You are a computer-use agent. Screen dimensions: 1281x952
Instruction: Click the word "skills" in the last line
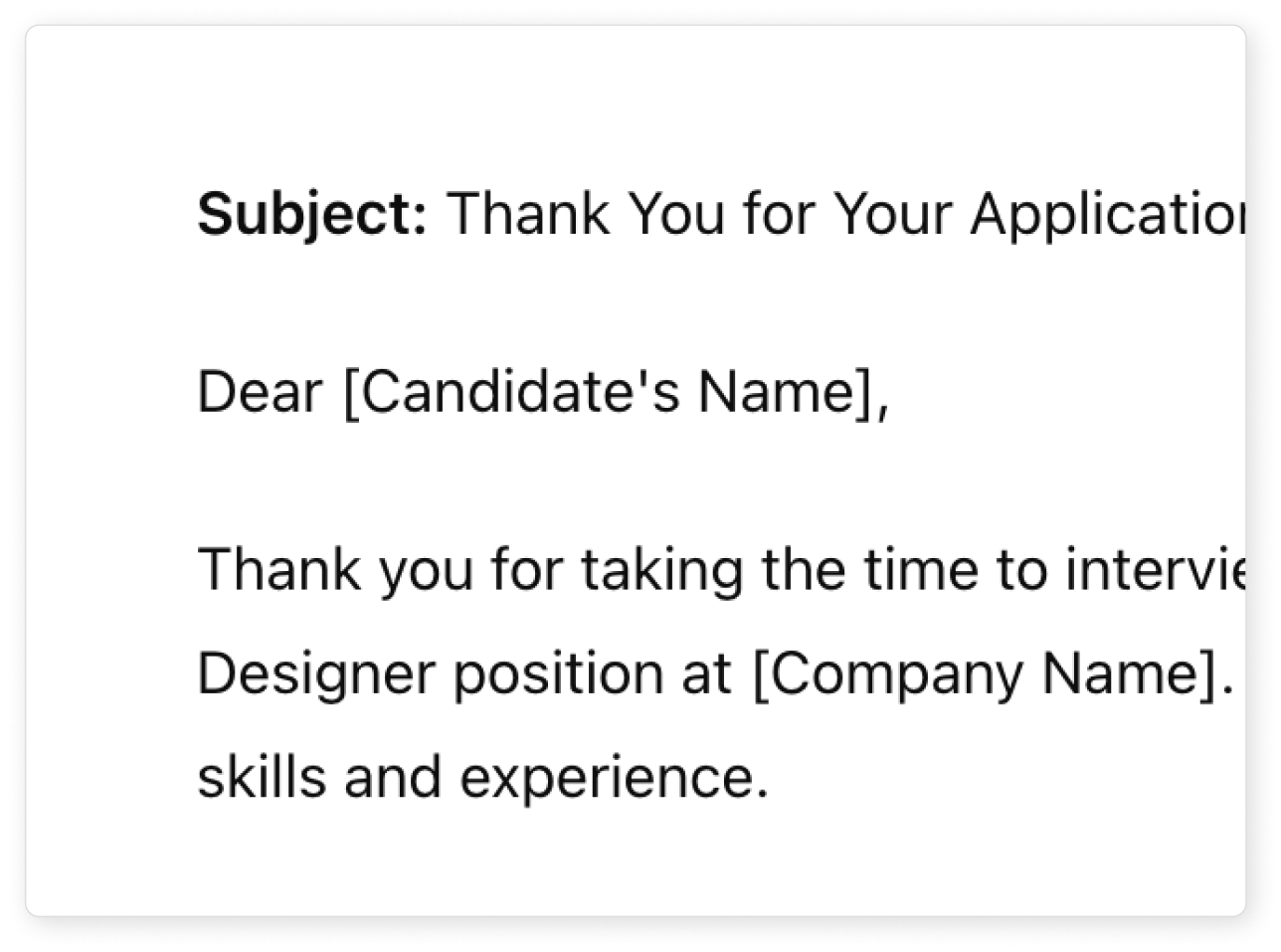262,777
